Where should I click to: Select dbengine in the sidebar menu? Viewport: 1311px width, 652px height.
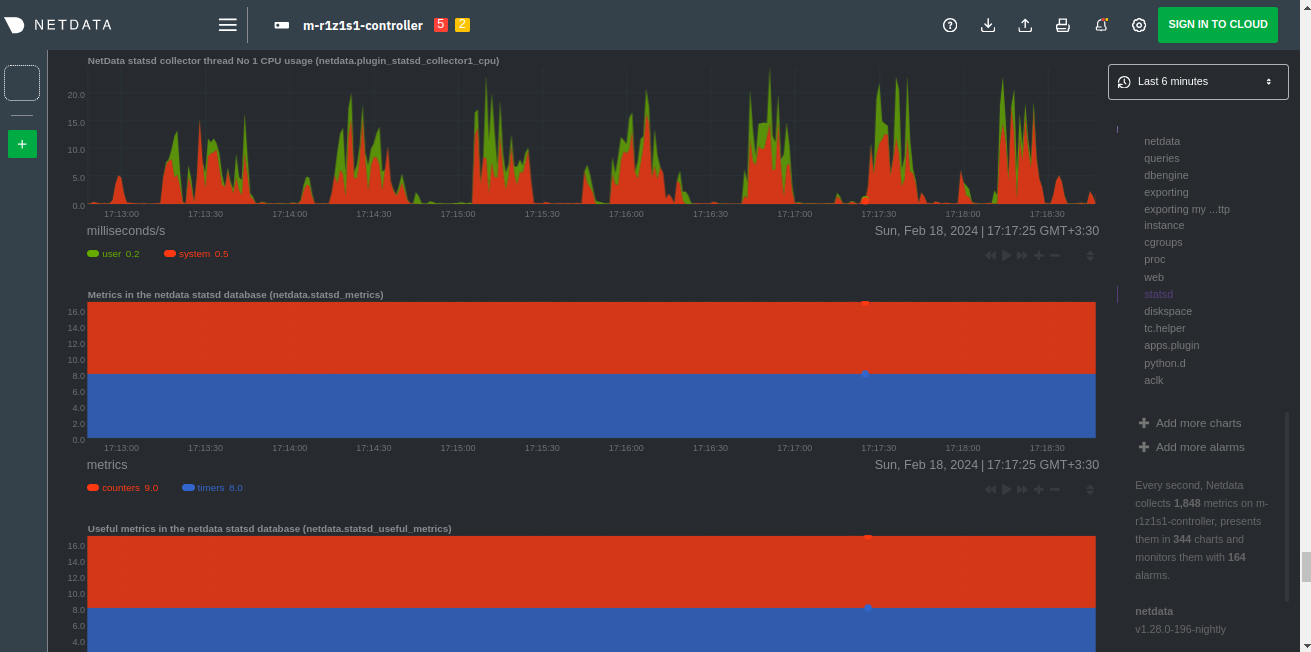(x=1166, y=175)
